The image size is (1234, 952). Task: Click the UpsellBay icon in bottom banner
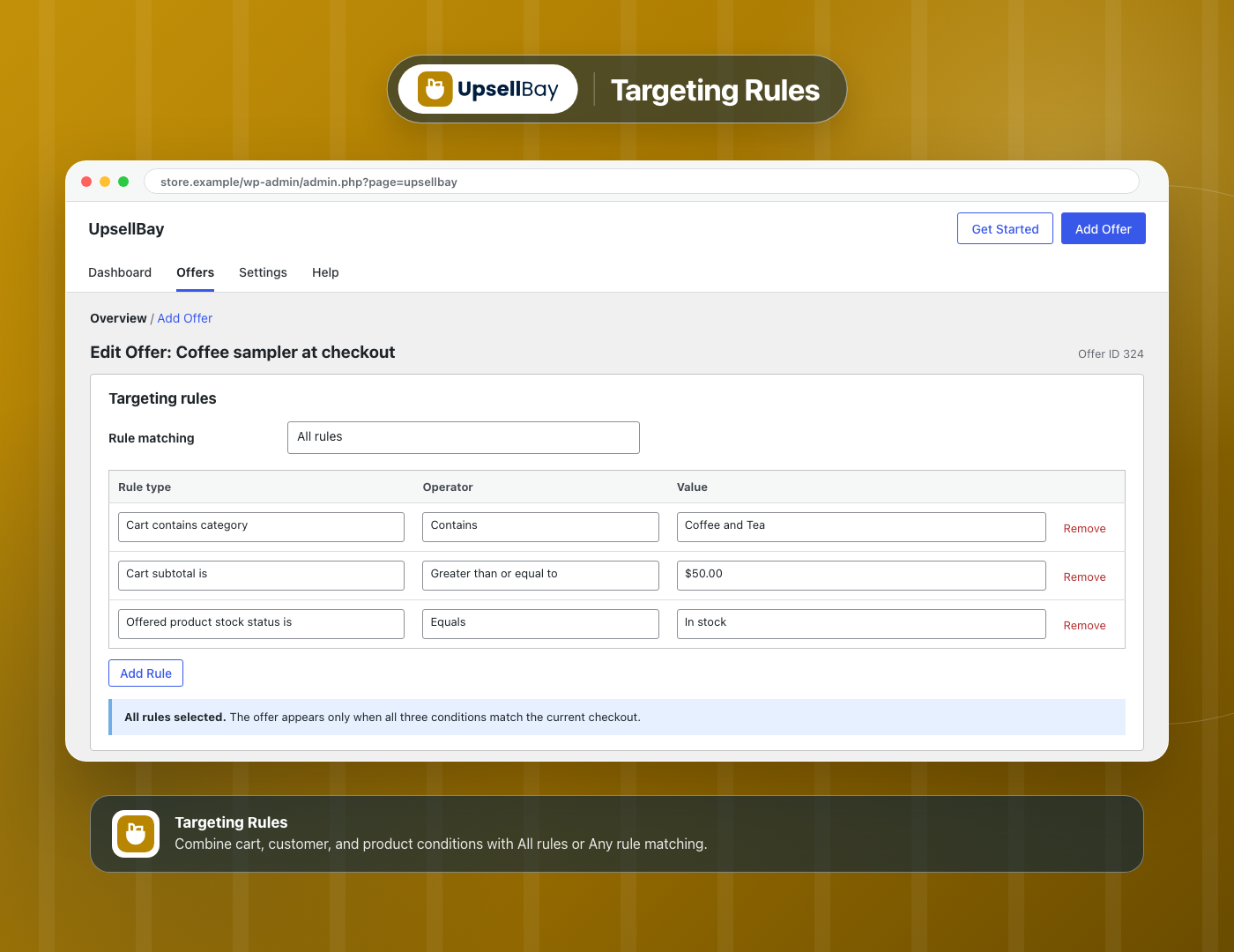tap(136, 834)
